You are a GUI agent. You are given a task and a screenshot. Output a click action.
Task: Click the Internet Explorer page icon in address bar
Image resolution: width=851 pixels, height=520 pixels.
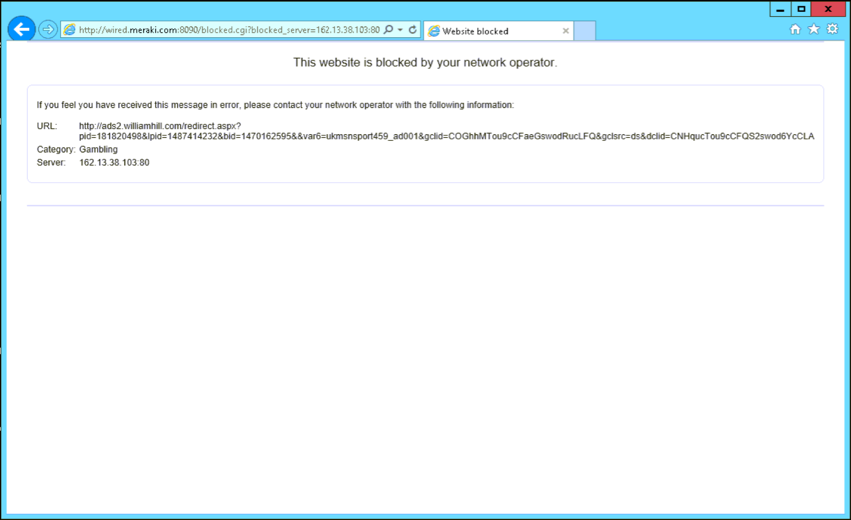coord(69,30)
